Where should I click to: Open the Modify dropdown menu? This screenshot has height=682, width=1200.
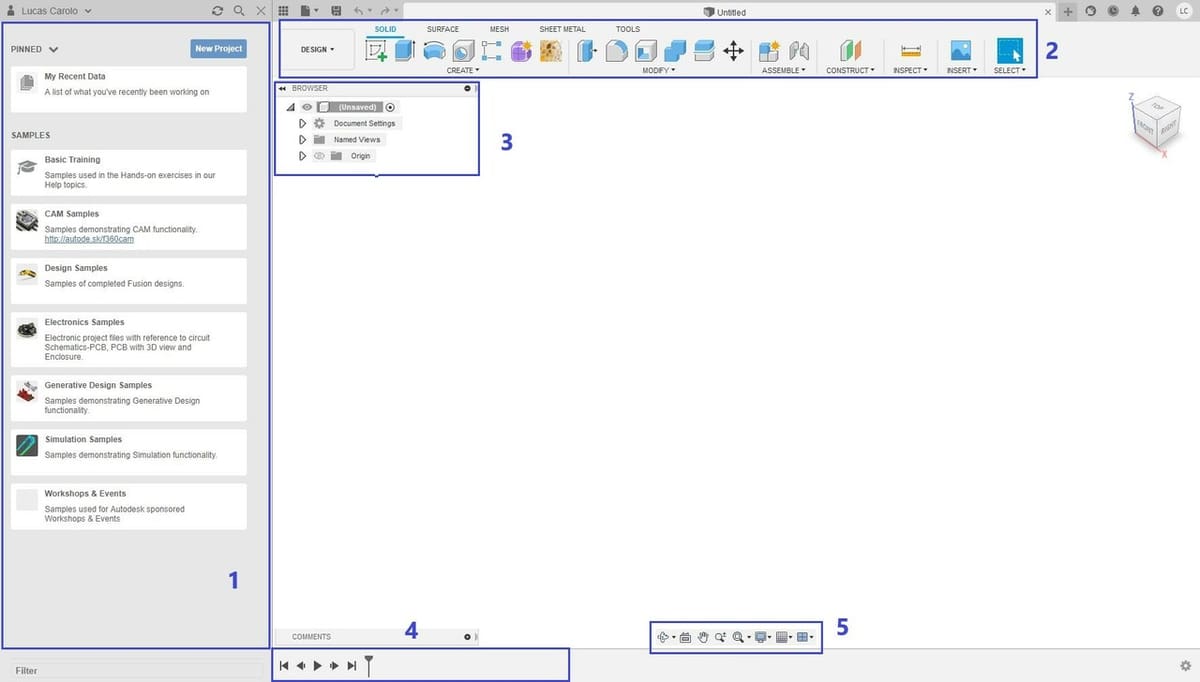click(x=659, y=70)
